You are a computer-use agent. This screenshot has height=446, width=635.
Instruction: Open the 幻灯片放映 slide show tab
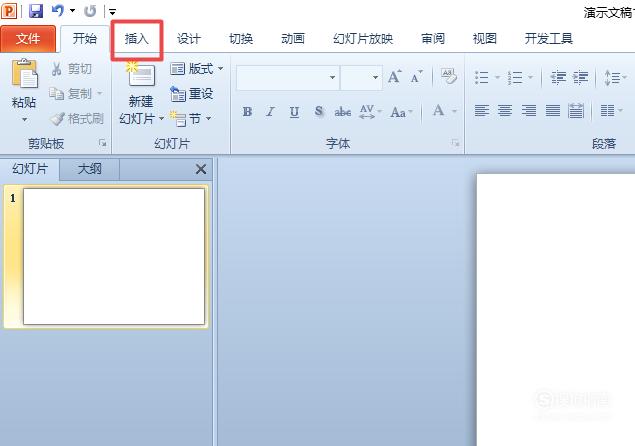pyautogui.click(x=363, y=39)
